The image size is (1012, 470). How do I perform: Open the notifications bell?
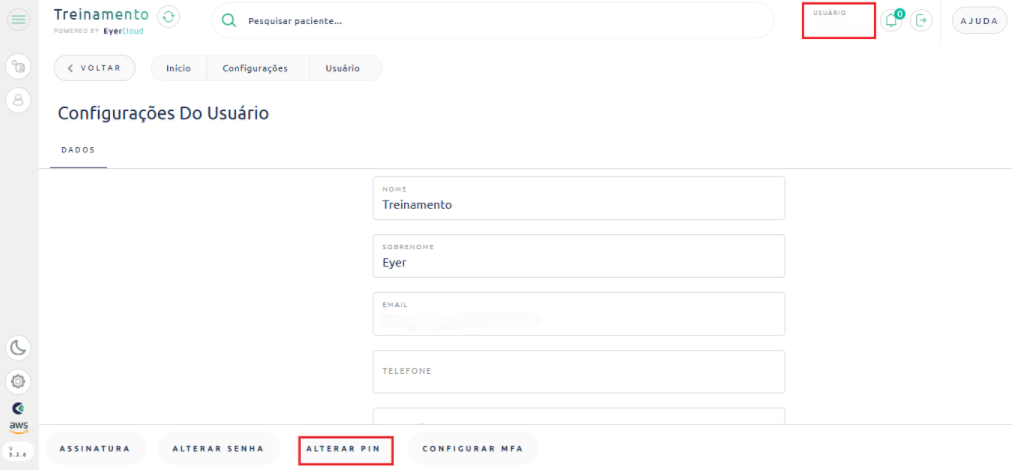click(892, 20)
